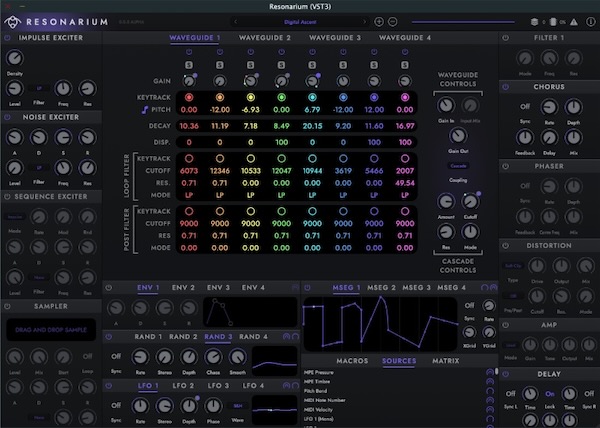Select MSEG 2 tab
Viewport: 600px width, 428px height.
point(382,287)
